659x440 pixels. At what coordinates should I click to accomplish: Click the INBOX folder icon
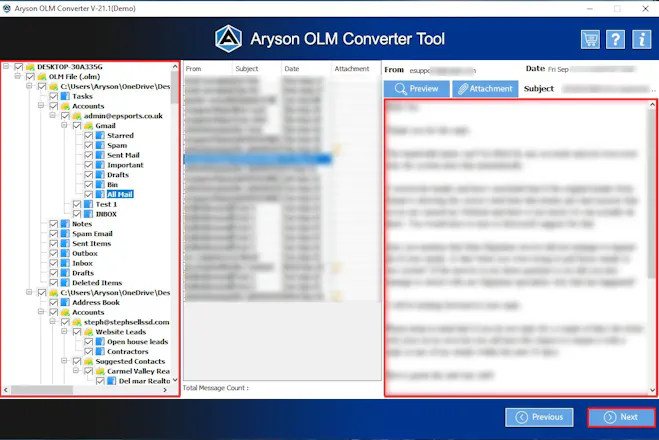tap(88, 214)
